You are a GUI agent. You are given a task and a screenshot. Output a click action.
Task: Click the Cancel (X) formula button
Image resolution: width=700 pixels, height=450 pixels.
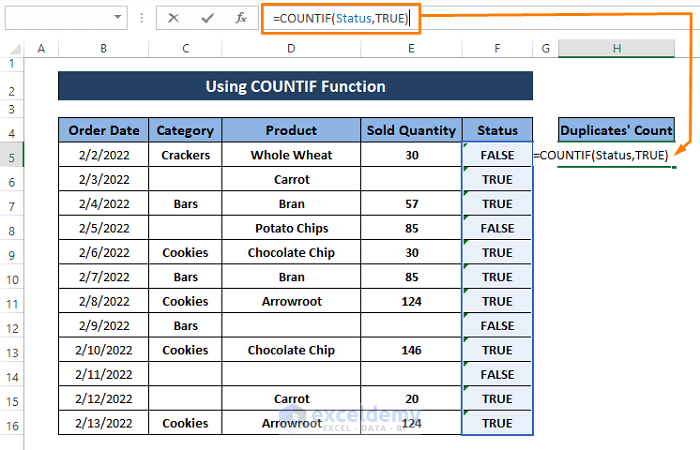tap(174, 18)
